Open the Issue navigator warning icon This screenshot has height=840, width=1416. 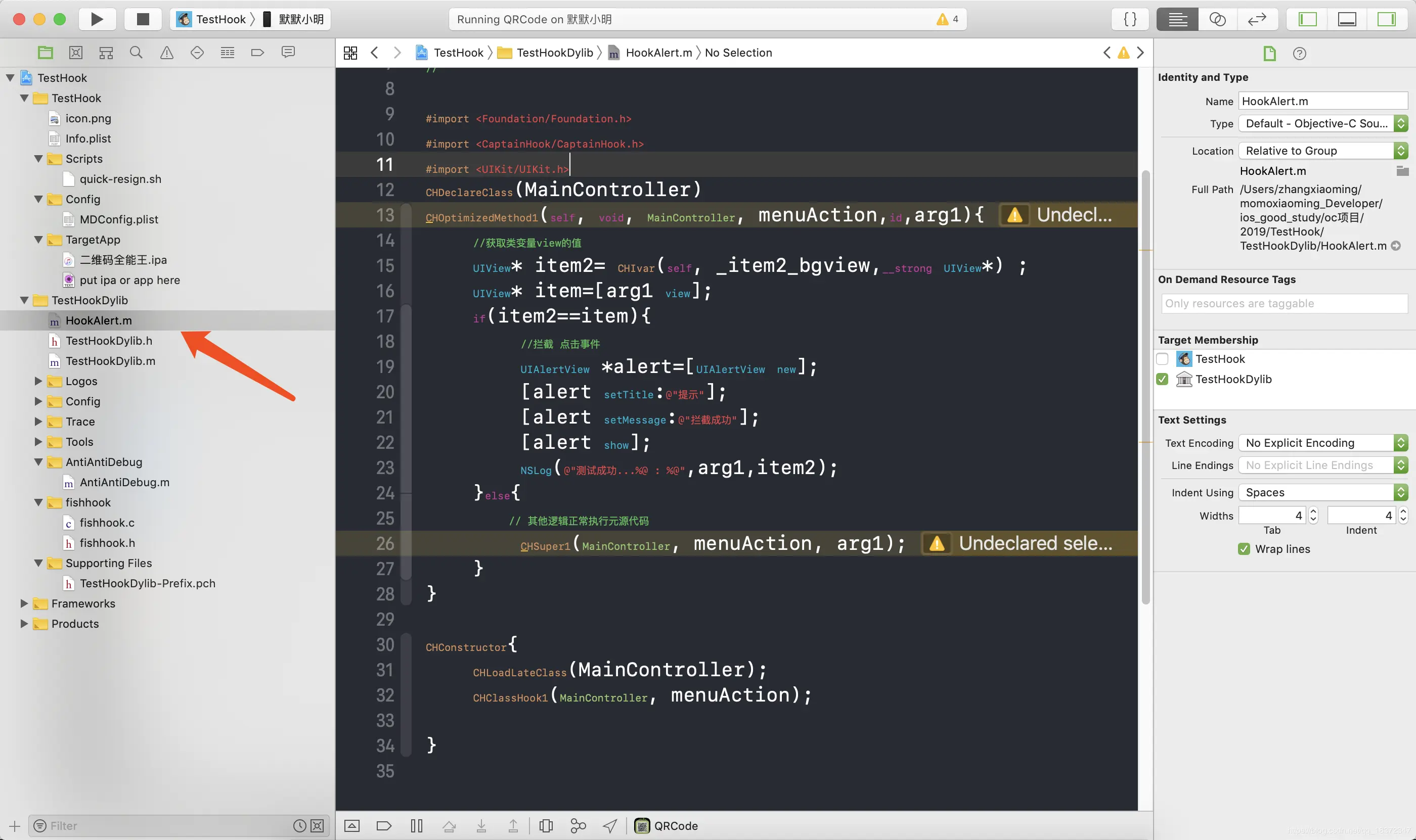(x=166, y=53)
